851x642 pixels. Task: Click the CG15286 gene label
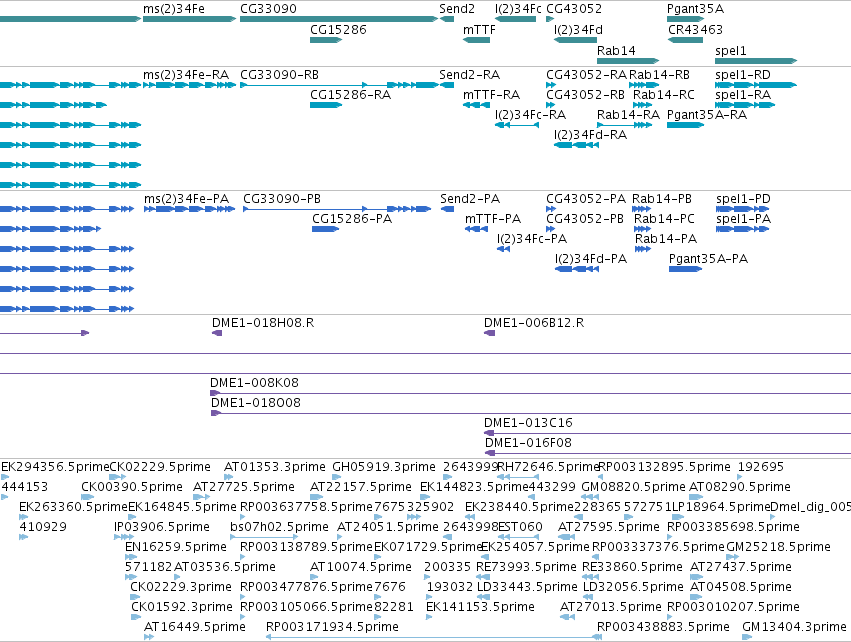point(338,30)
